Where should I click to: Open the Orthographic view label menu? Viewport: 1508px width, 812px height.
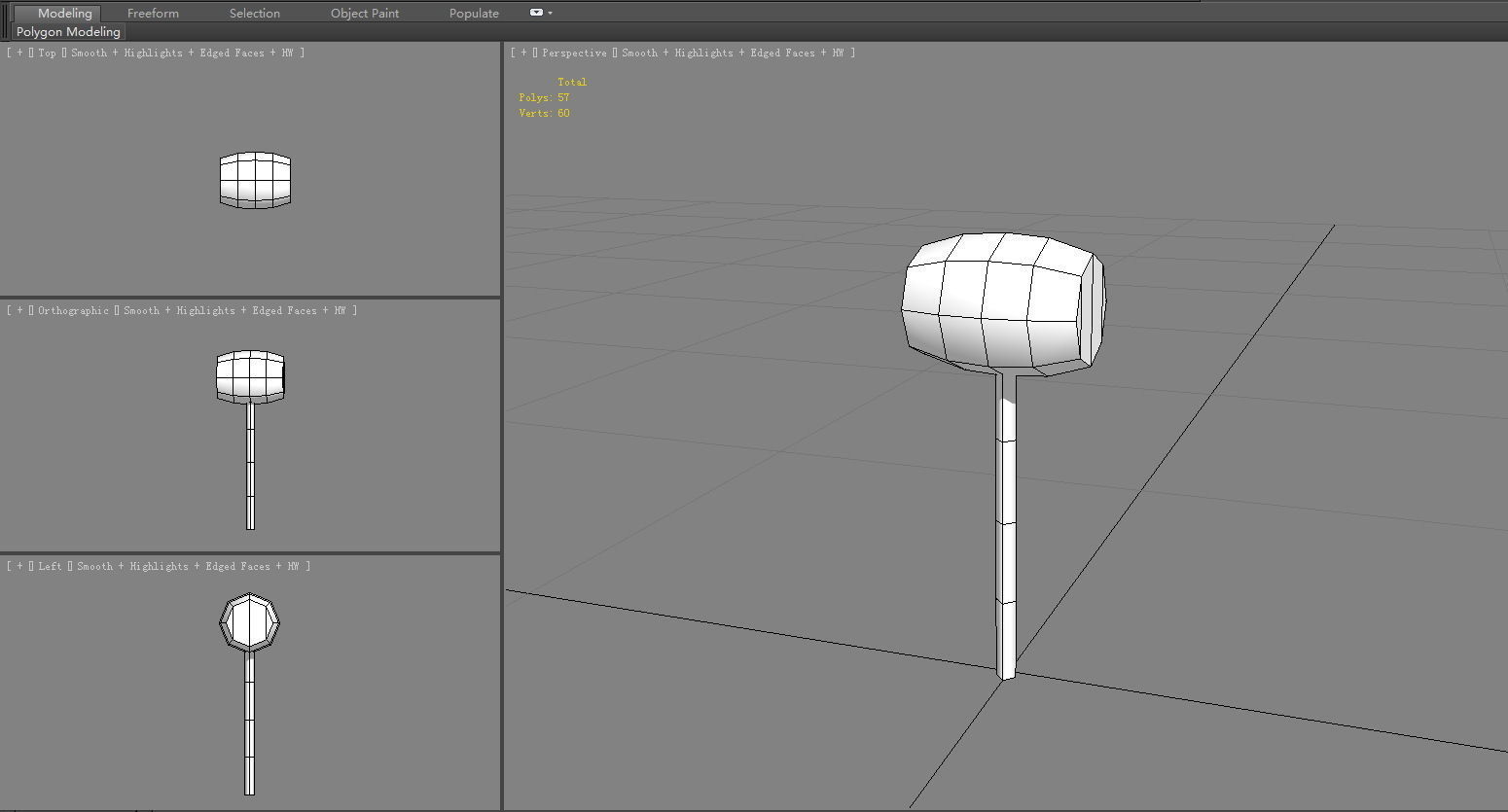click(x=73, y=310)
